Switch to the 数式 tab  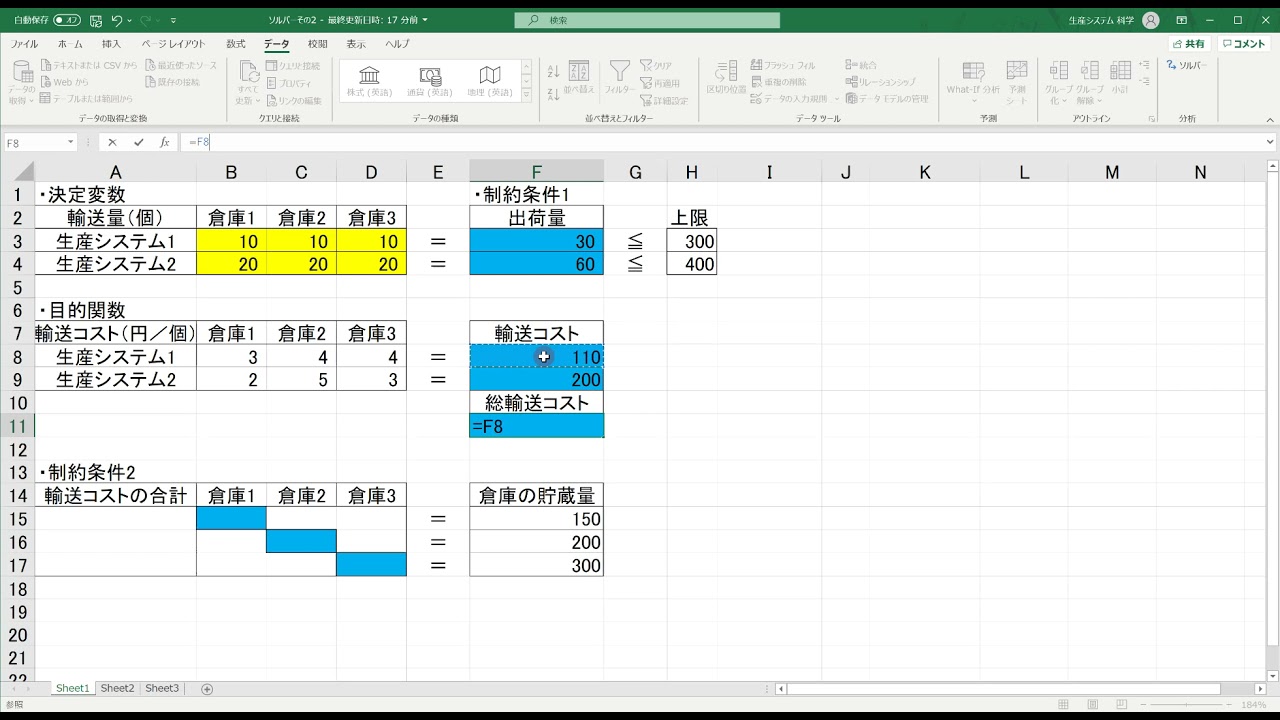click(x=236, y=44)
